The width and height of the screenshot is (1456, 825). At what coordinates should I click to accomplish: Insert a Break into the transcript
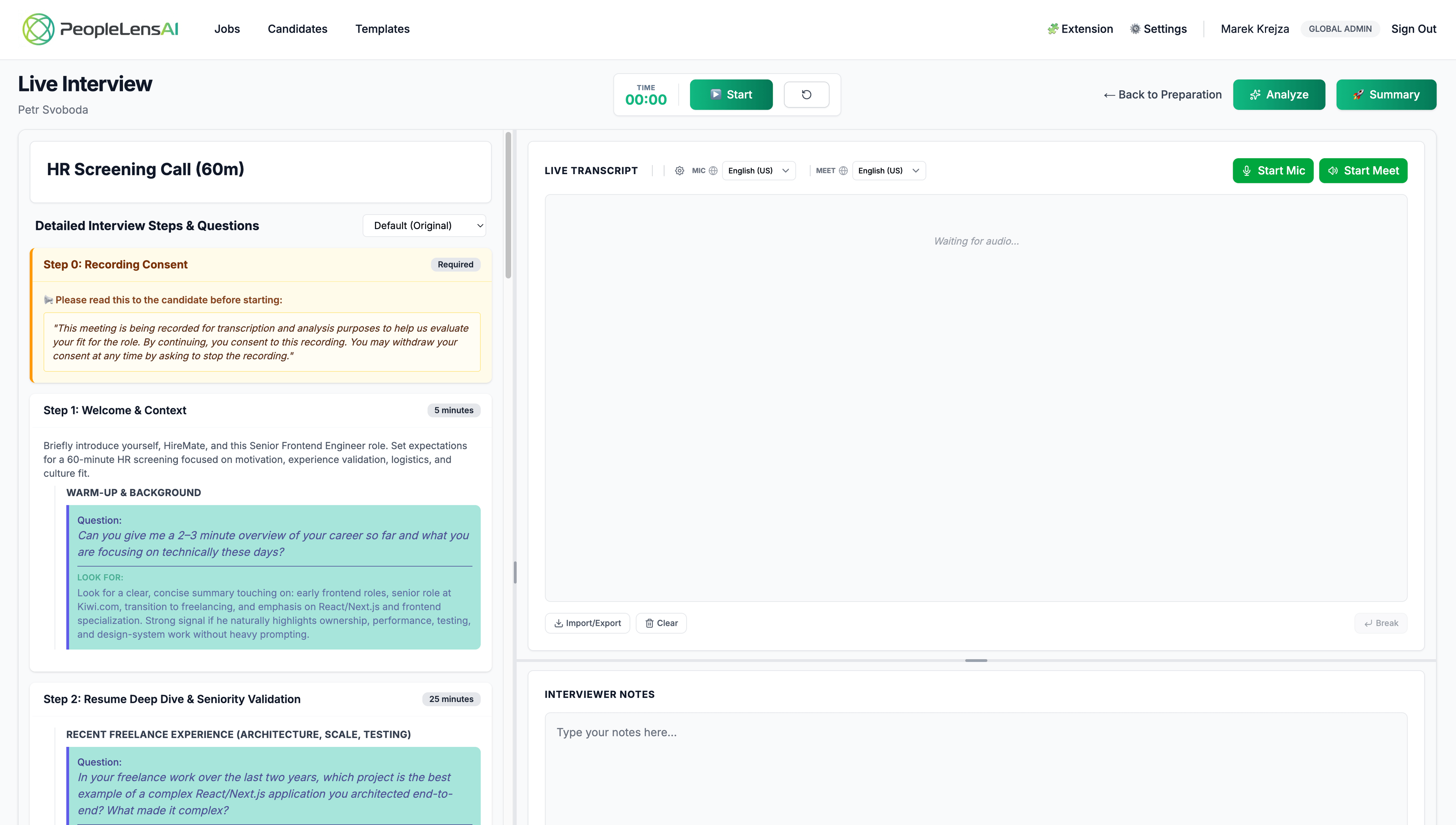1380,623
